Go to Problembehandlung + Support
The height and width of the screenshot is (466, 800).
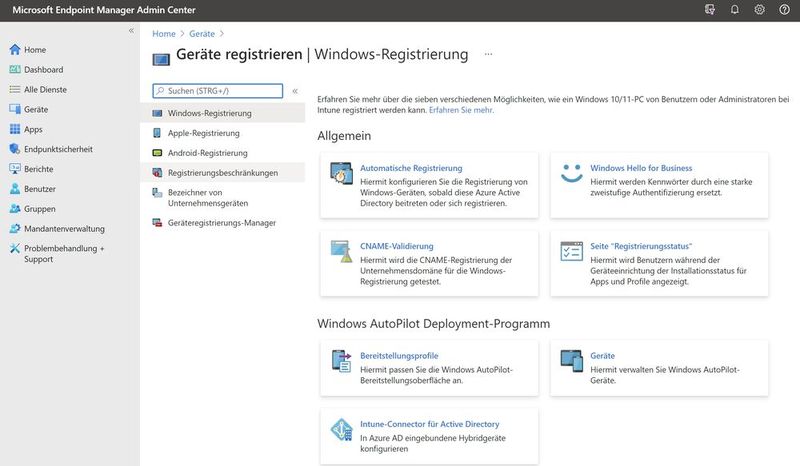[64, 254]
